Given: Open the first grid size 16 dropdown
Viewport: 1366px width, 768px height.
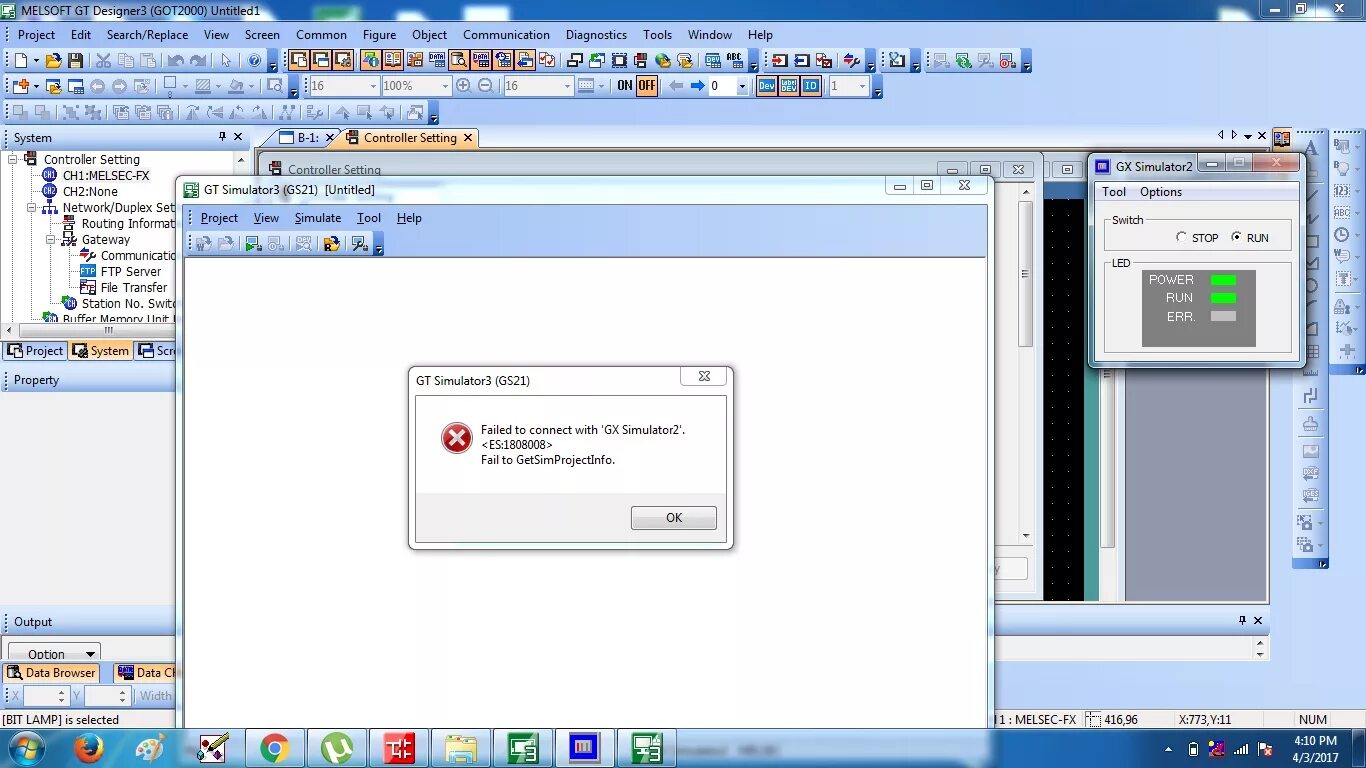Looking at the screenshot, I should coord(373,86).
